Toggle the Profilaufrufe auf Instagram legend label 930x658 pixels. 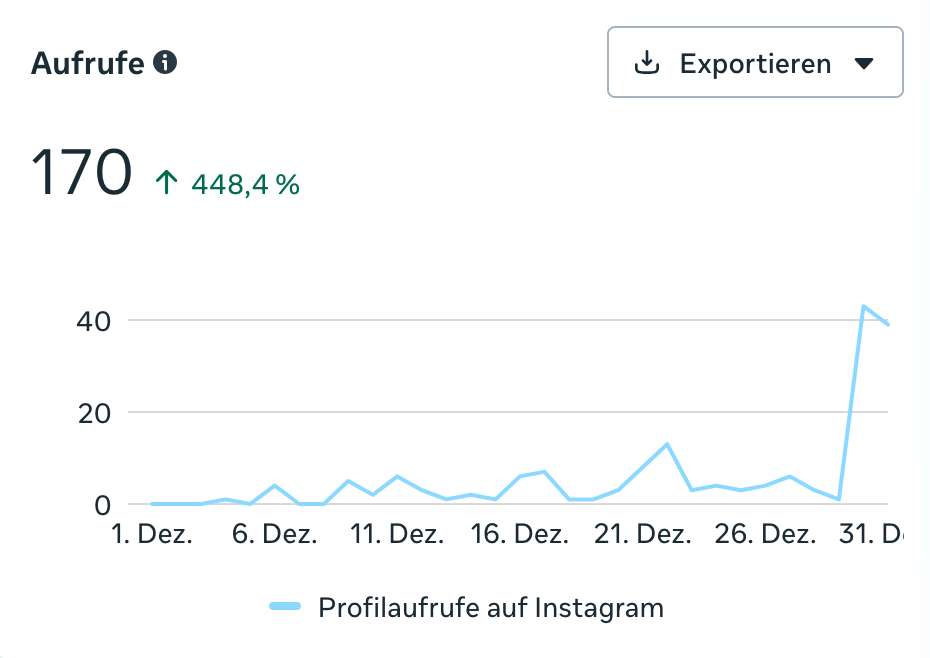[491, 607]
